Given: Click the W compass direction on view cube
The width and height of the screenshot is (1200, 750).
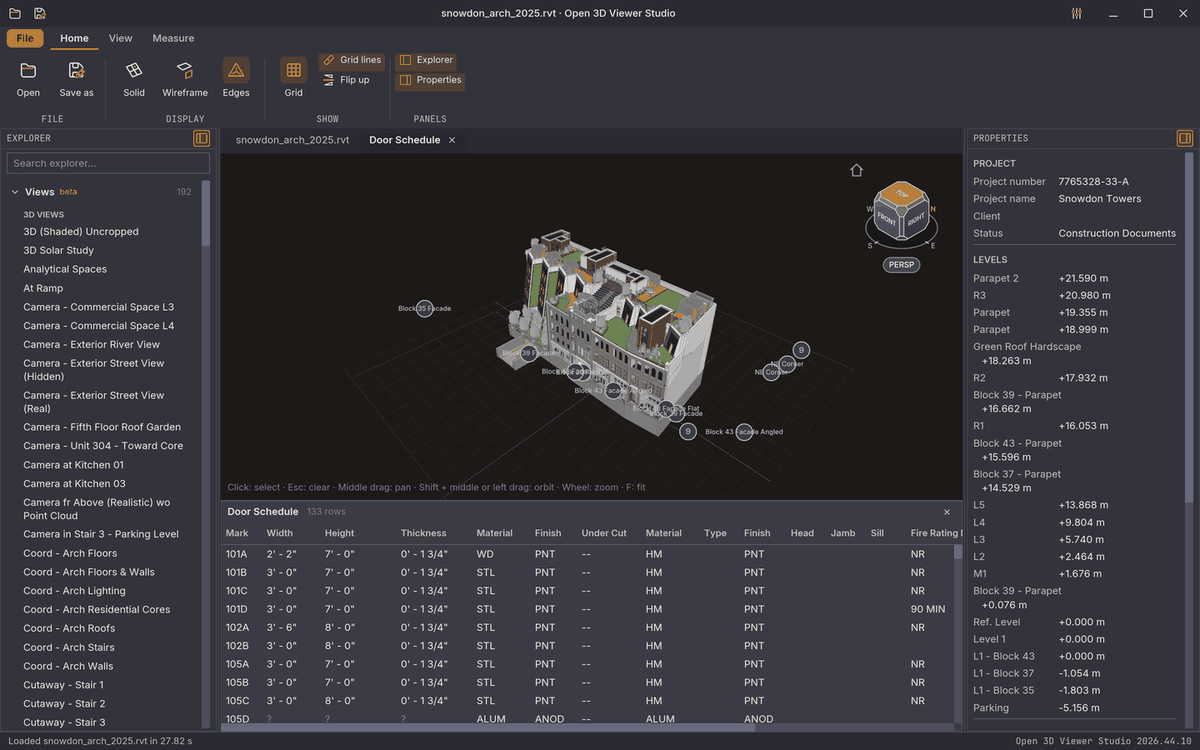Looking at the screenshot, I should point(870,209).
